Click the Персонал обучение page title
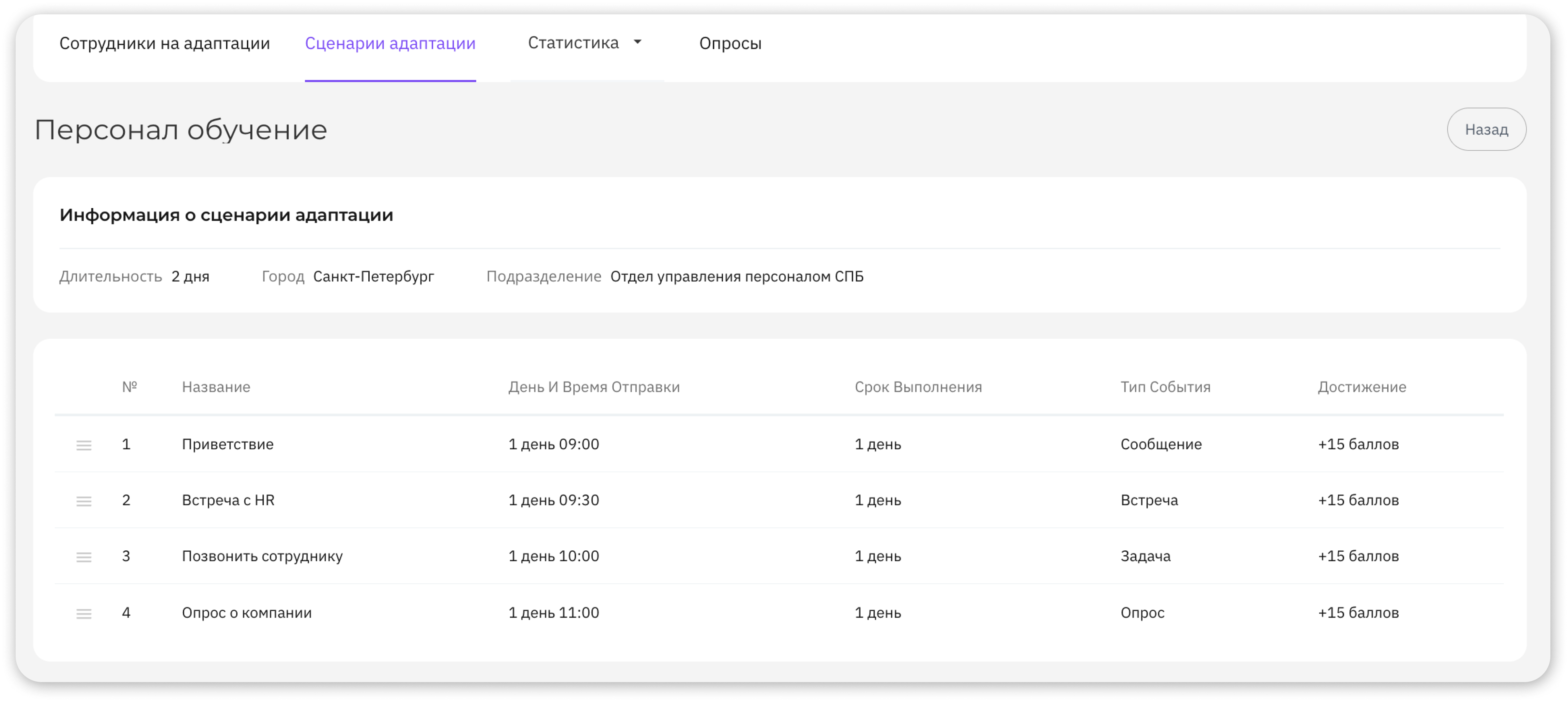The height and width of the screenshot is (701, 1568). 181,130
